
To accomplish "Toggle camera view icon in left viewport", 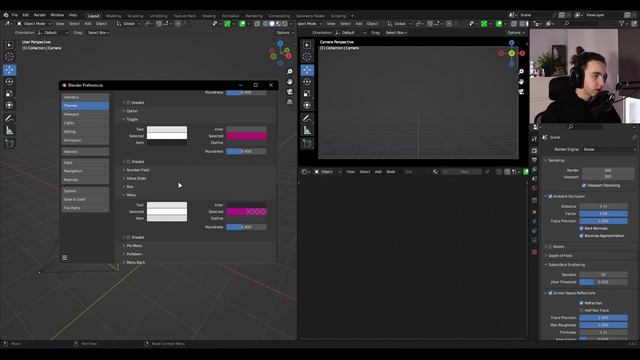I will click(289, 91).
